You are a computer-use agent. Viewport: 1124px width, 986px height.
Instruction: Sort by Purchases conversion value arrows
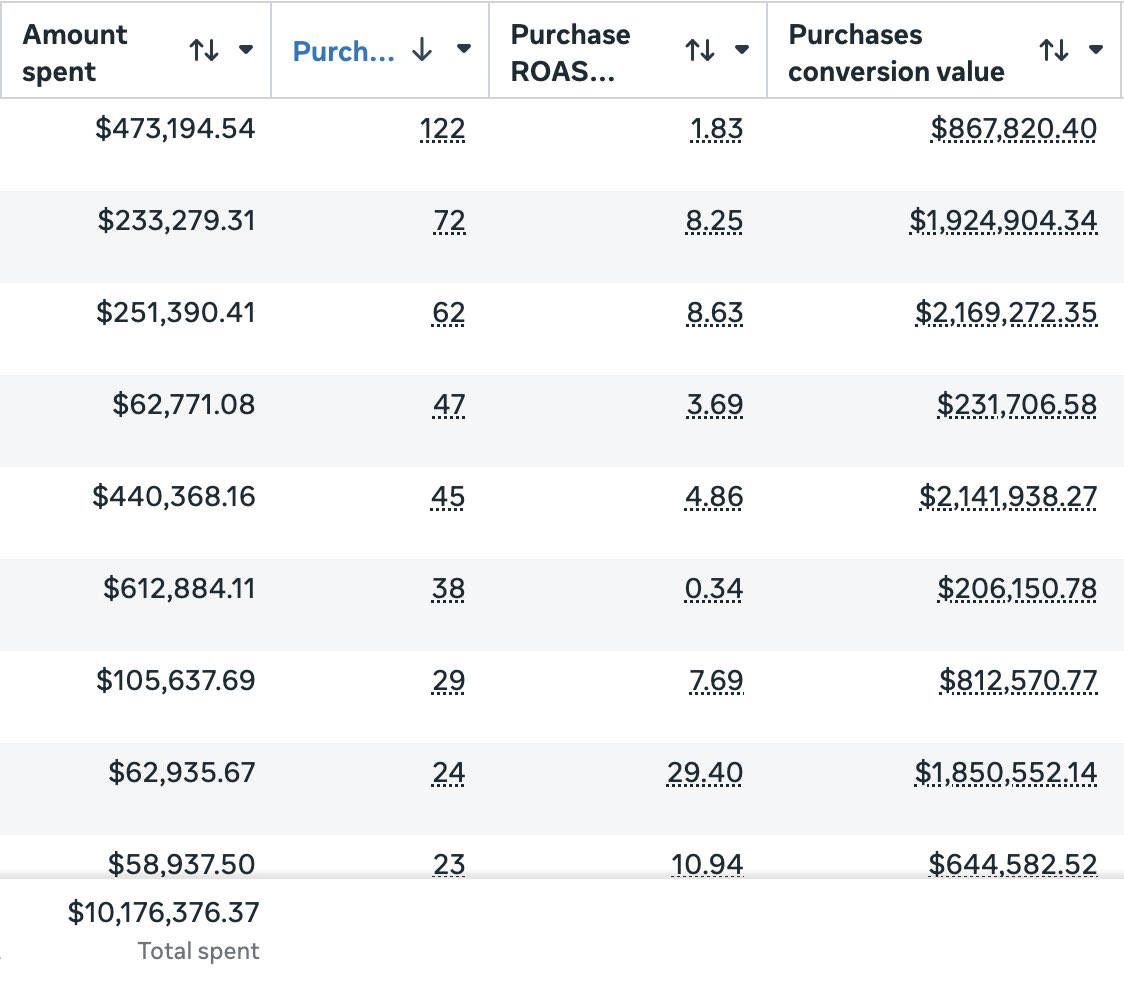point(1054,50)
